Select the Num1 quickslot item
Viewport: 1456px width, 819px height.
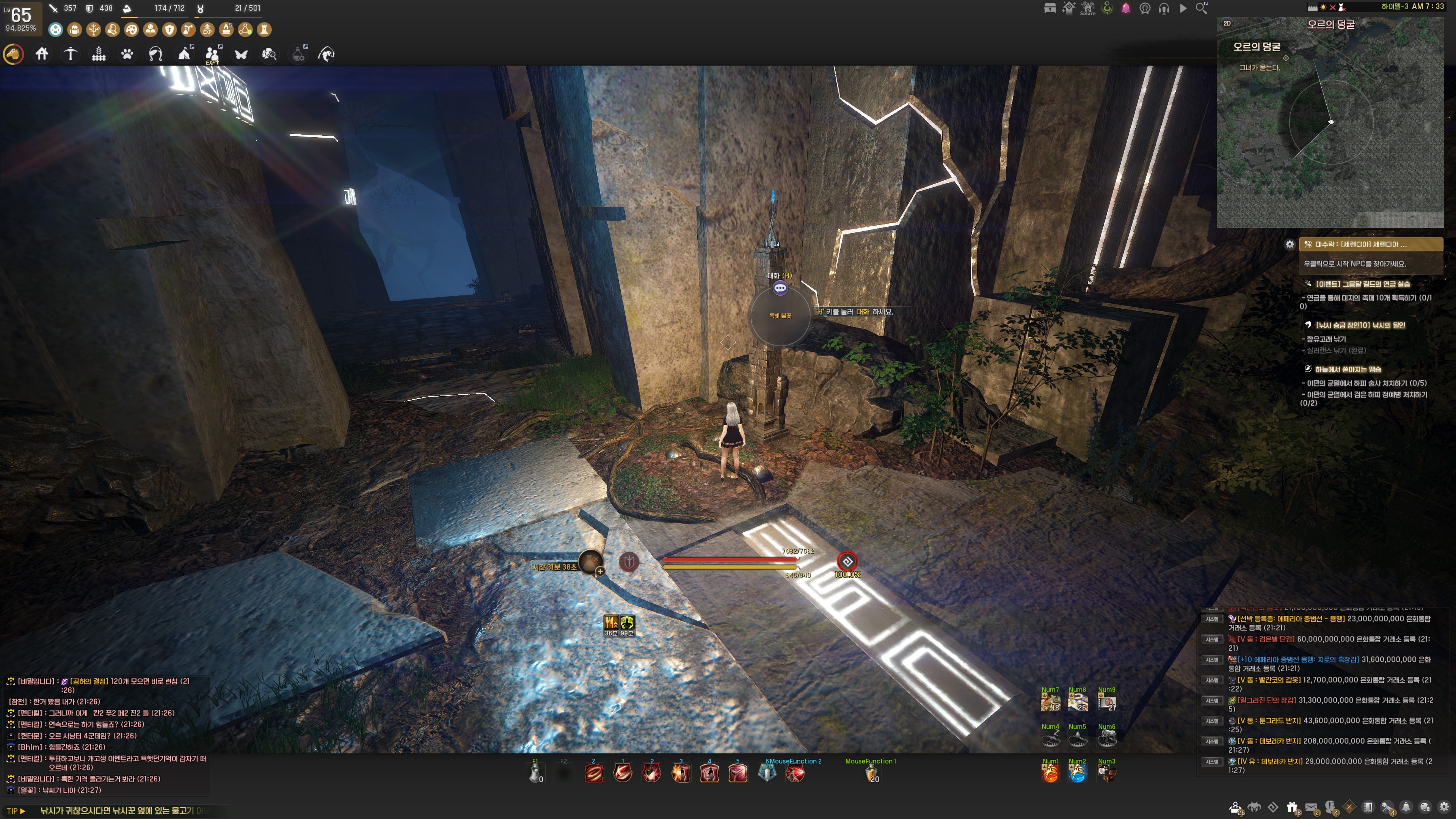click(1050, 773)
